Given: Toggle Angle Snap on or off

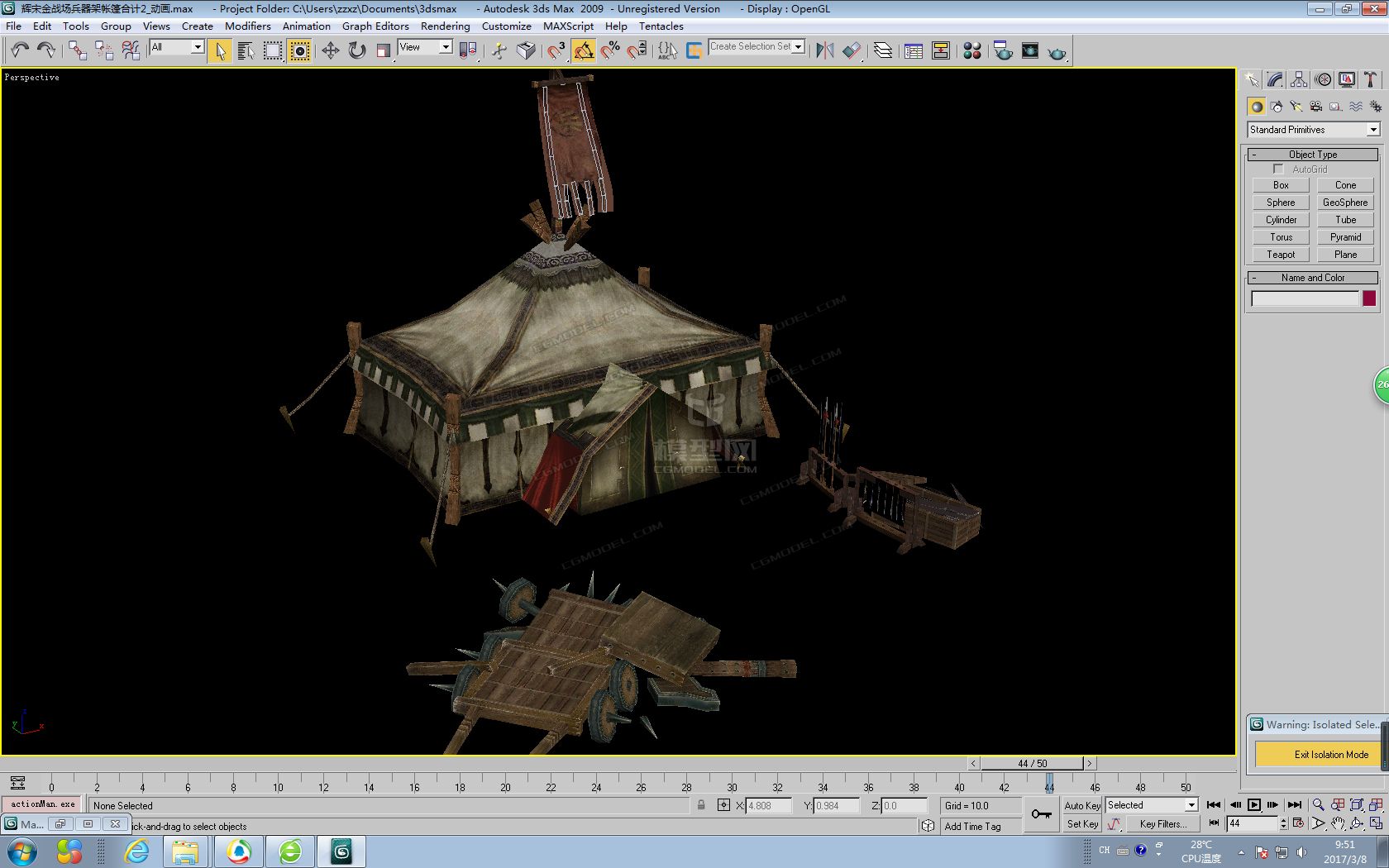Looking at the screenshot, I should coord(584,50).
